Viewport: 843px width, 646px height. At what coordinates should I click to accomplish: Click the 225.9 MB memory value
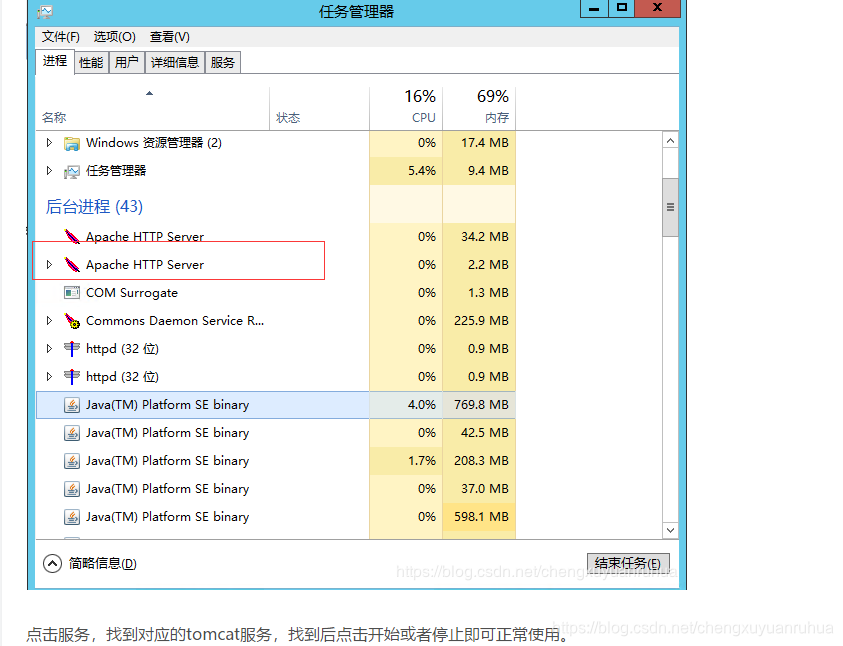481,321
